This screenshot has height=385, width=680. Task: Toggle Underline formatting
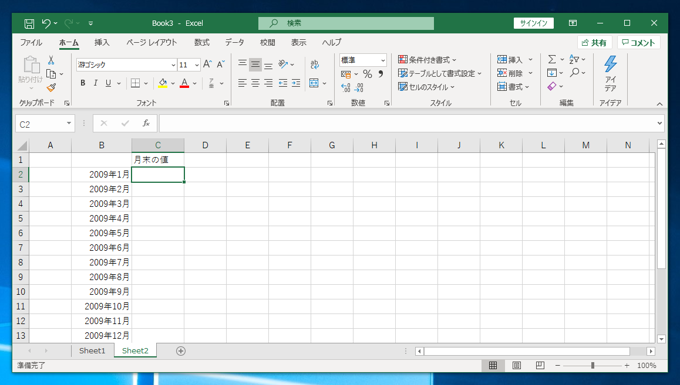pyautogui.click(x=108, y=83)
